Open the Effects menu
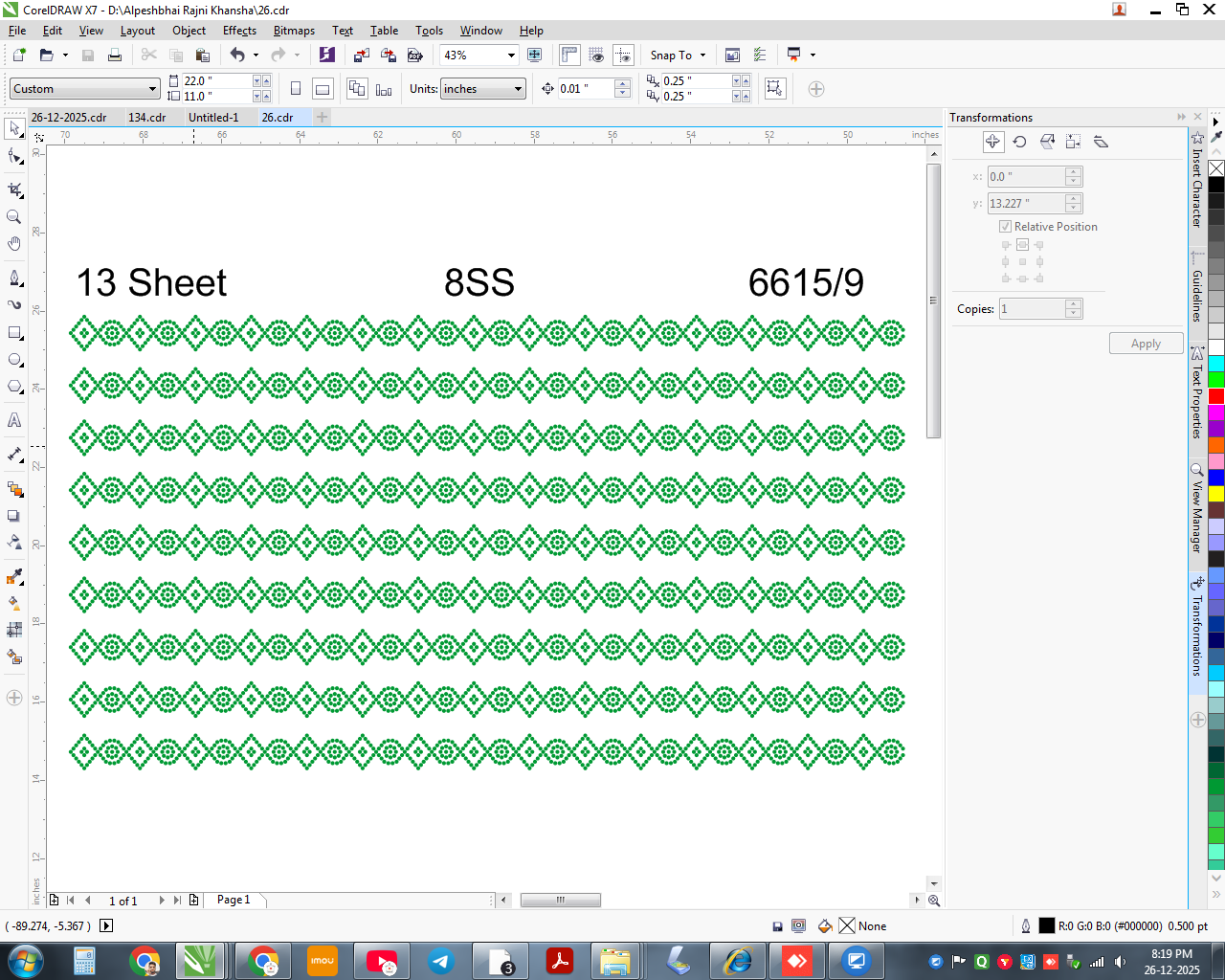Screen dimensions: 1225x980 [239, 31]
